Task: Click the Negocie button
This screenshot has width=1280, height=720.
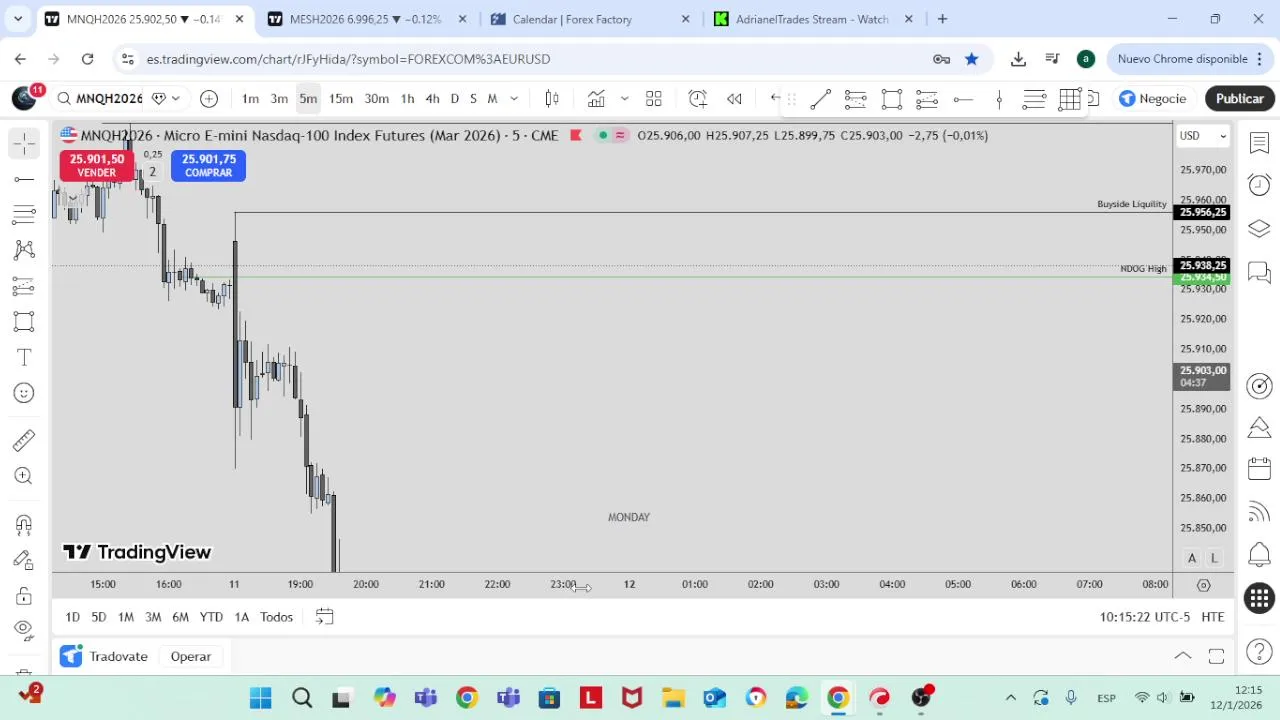Action: [1153, 98]
